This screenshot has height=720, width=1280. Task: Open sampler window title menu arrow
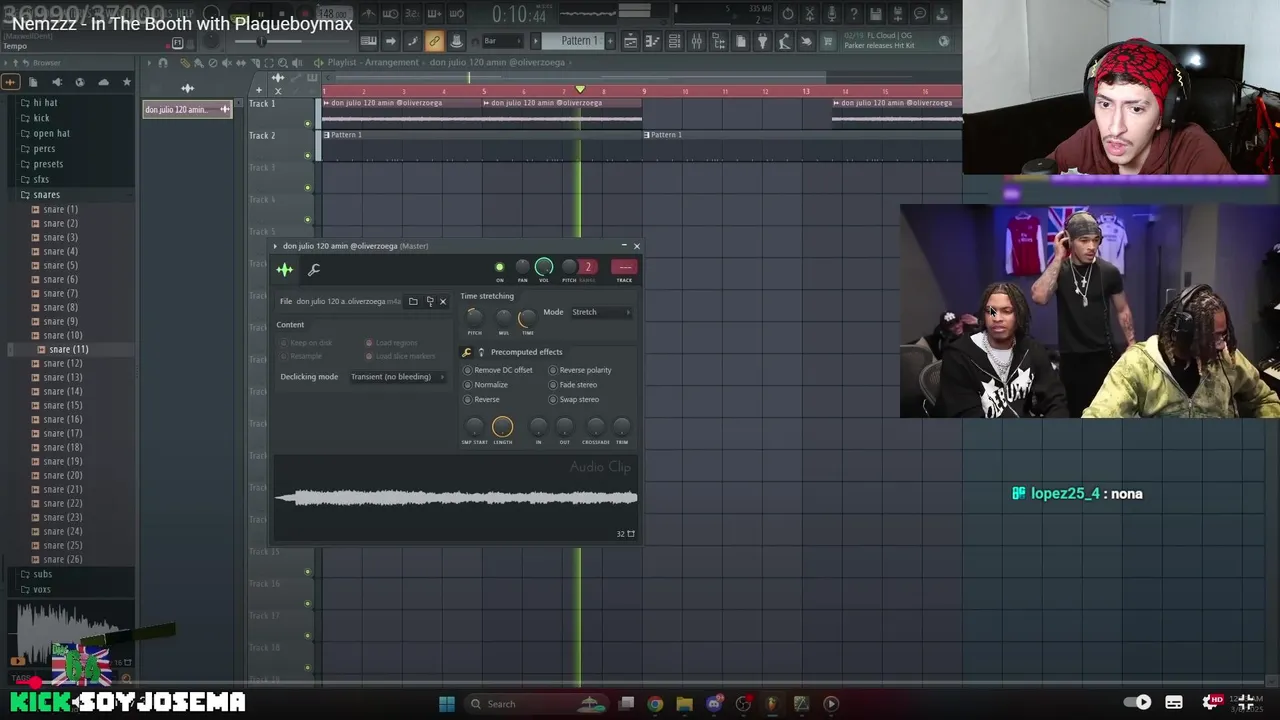[275, 246]
